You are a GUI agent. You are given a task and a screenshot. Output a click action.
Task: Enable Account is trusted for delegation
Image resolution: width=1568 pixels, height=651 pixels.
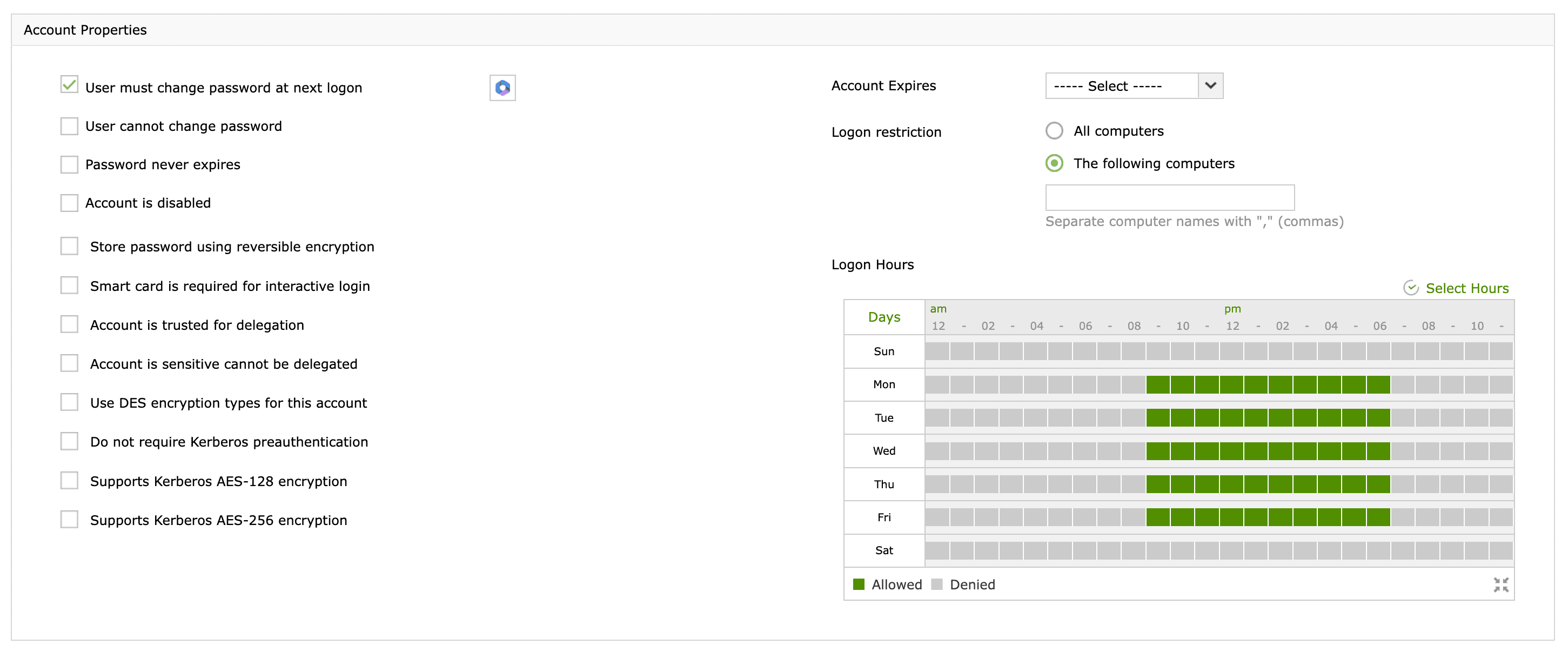(69, 324)
